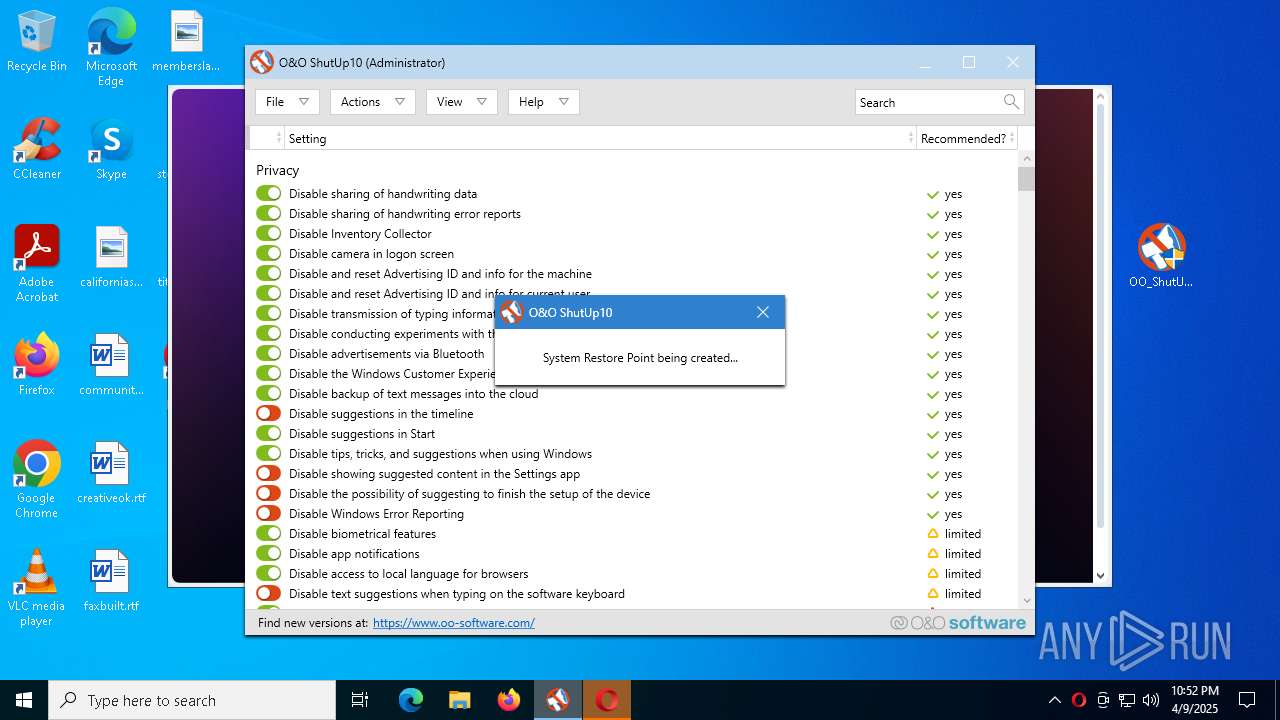This screenshot has width=1280, height=720.
Task: Toggle Disable suggestions in the timeline
Action: pyautogui.click(x=269, y=413)
